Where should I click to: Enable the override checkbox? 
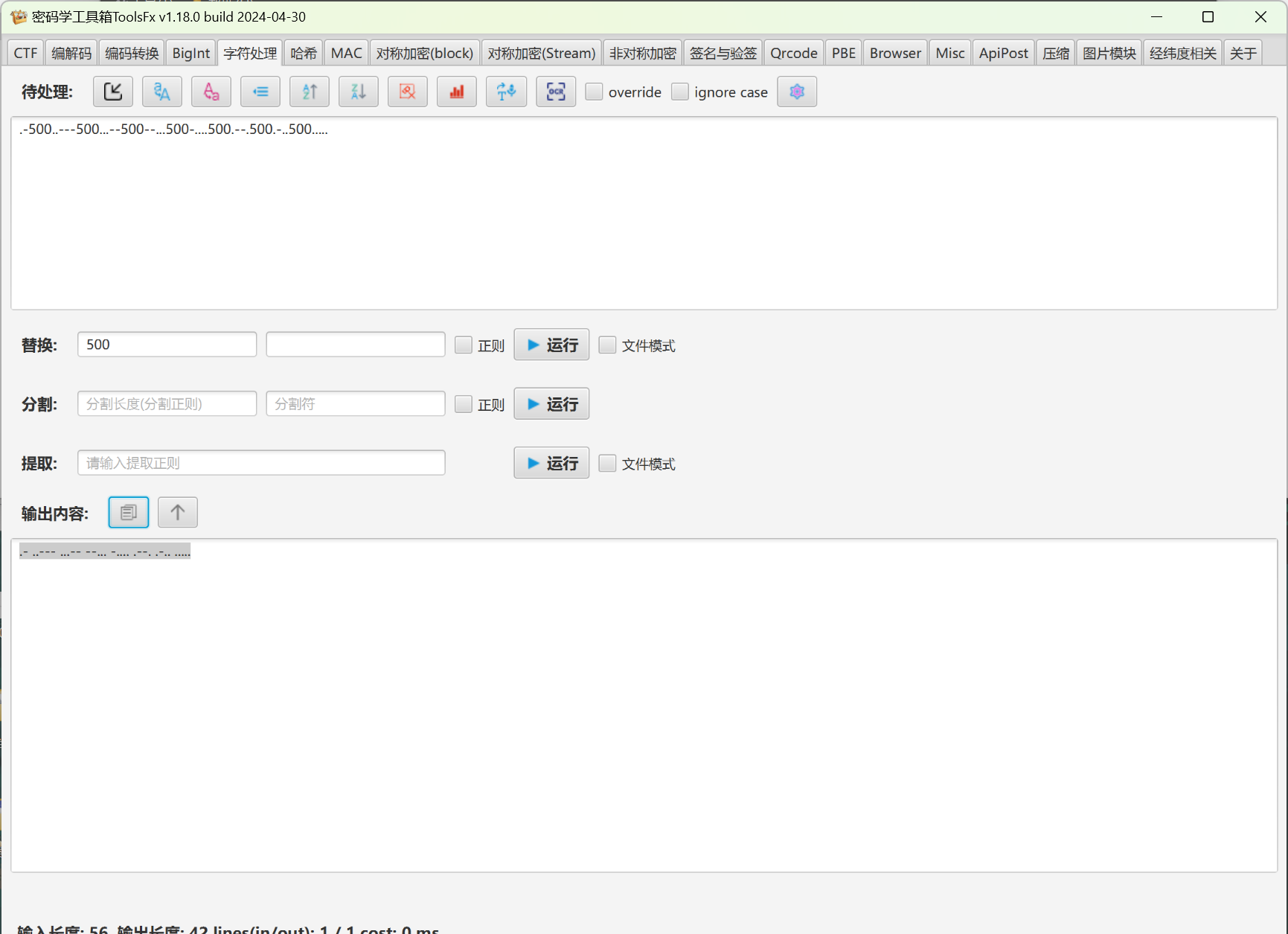[594, 92]
